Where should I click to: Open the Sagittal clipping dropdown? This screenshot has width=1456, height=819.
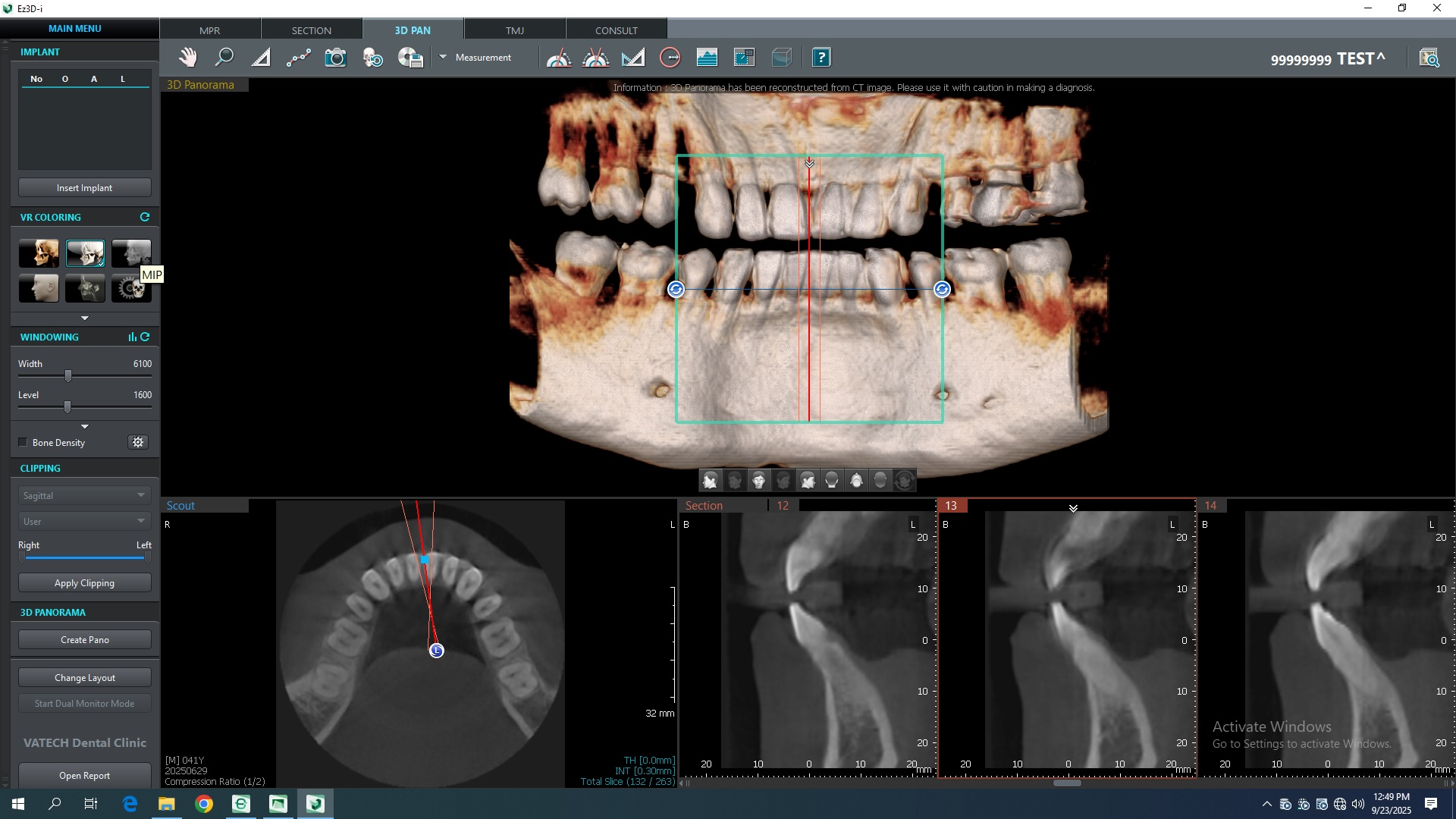(x=83, y=495)
